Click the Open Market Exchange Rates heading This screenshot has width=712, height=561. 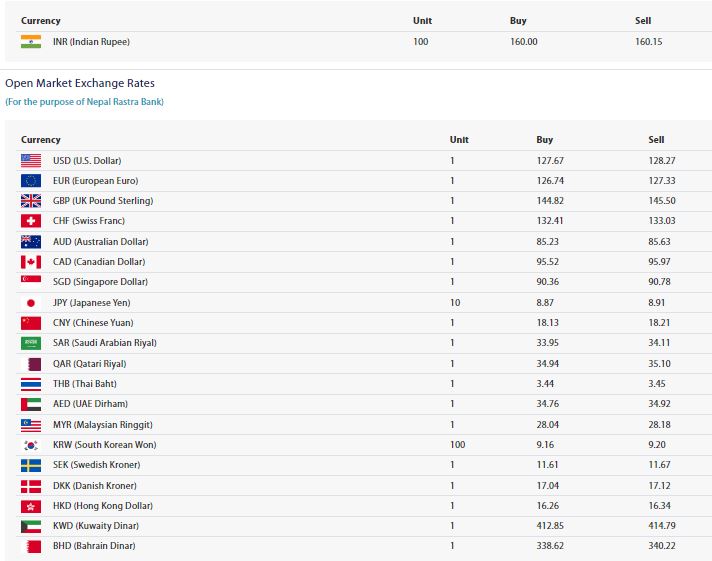click(80, 83)
